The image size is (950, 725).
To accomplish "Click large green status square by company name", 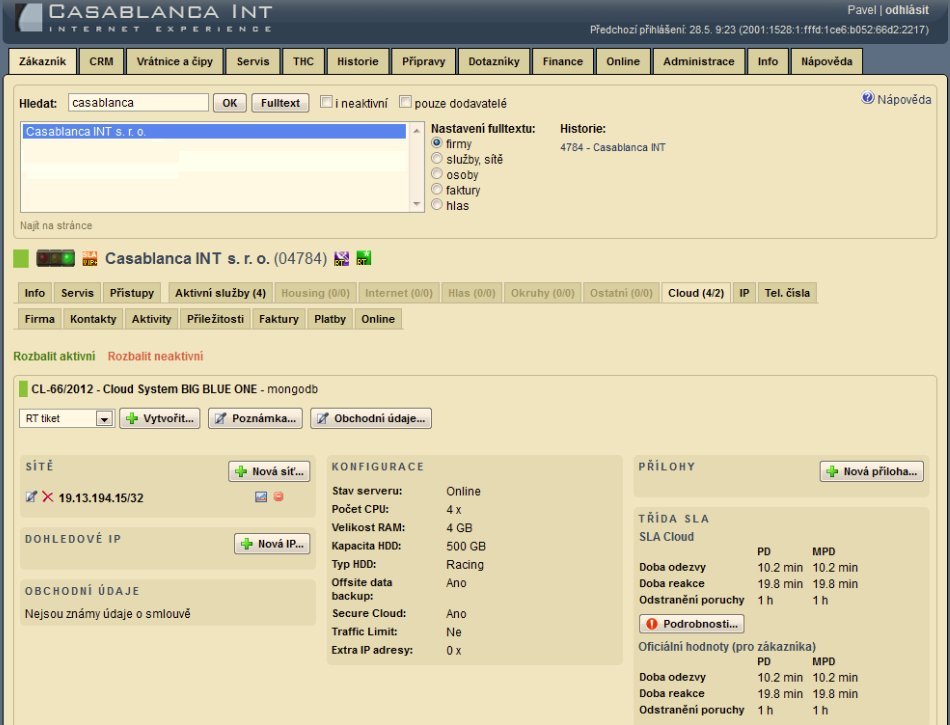I will point(21,259).
